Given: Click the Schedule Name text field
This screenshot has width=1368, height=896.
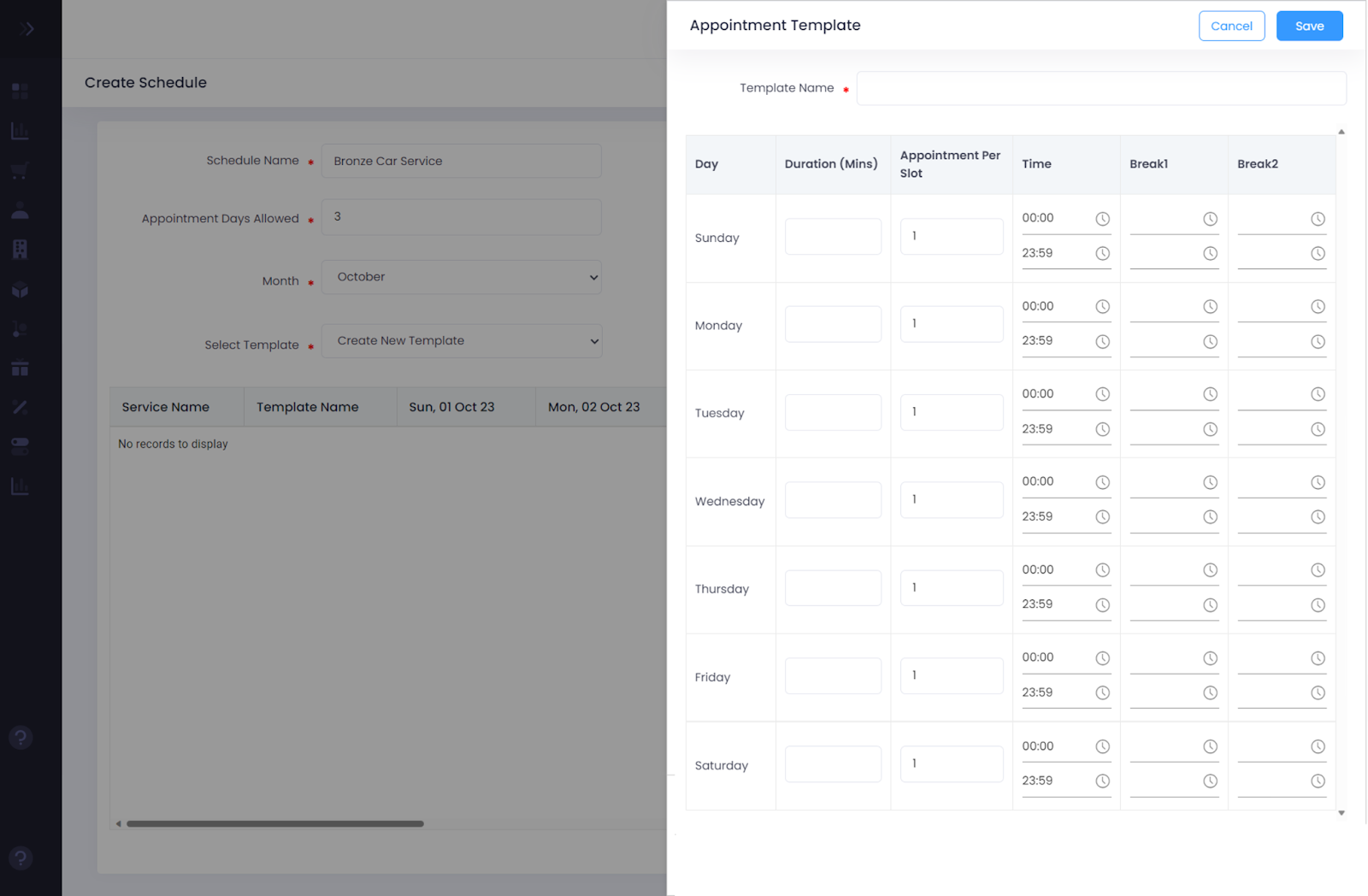Looking at the screenshot, I should [462, 161].
